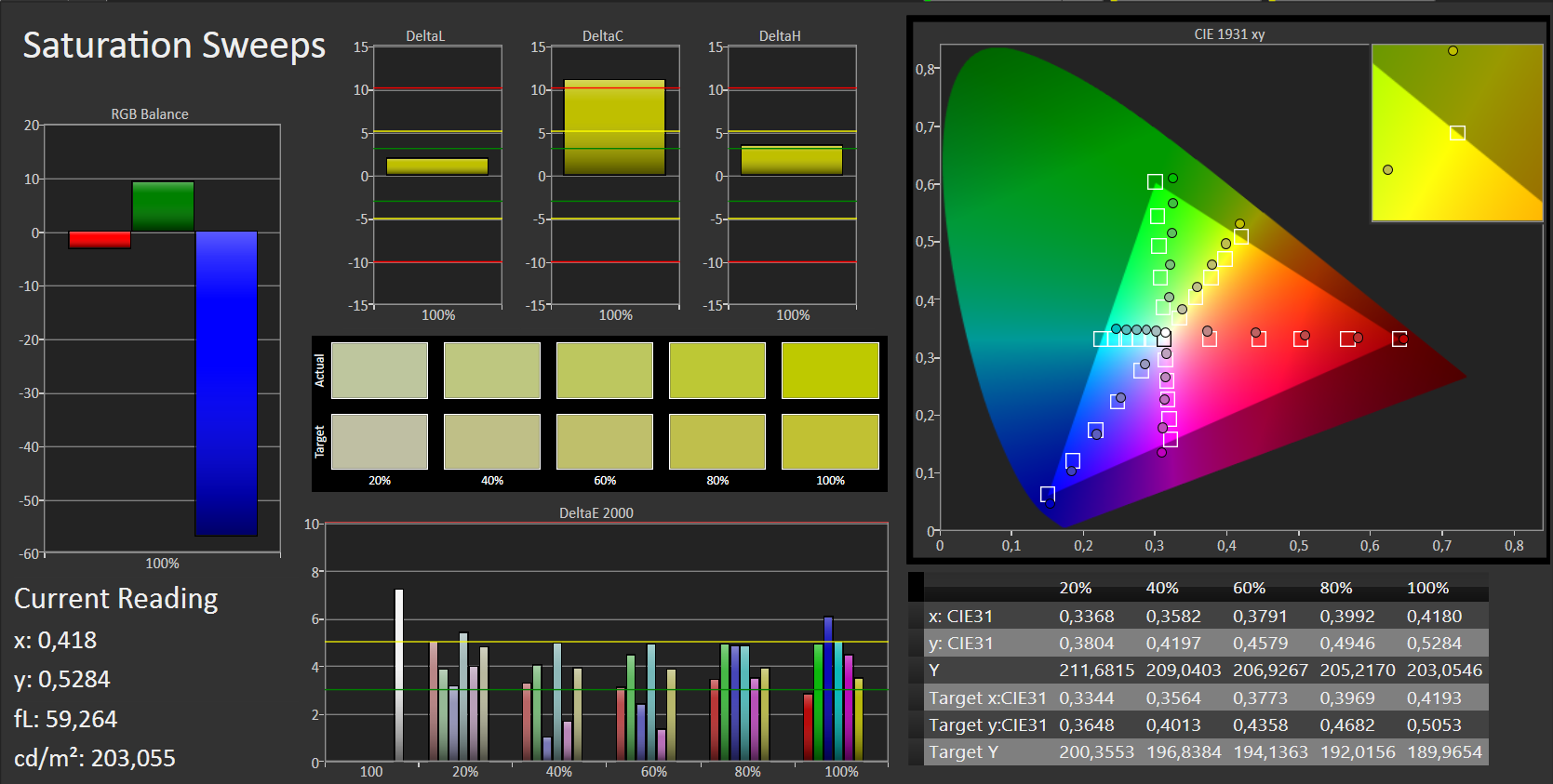Select the Target y:CIE31 row label

[987, 724]
